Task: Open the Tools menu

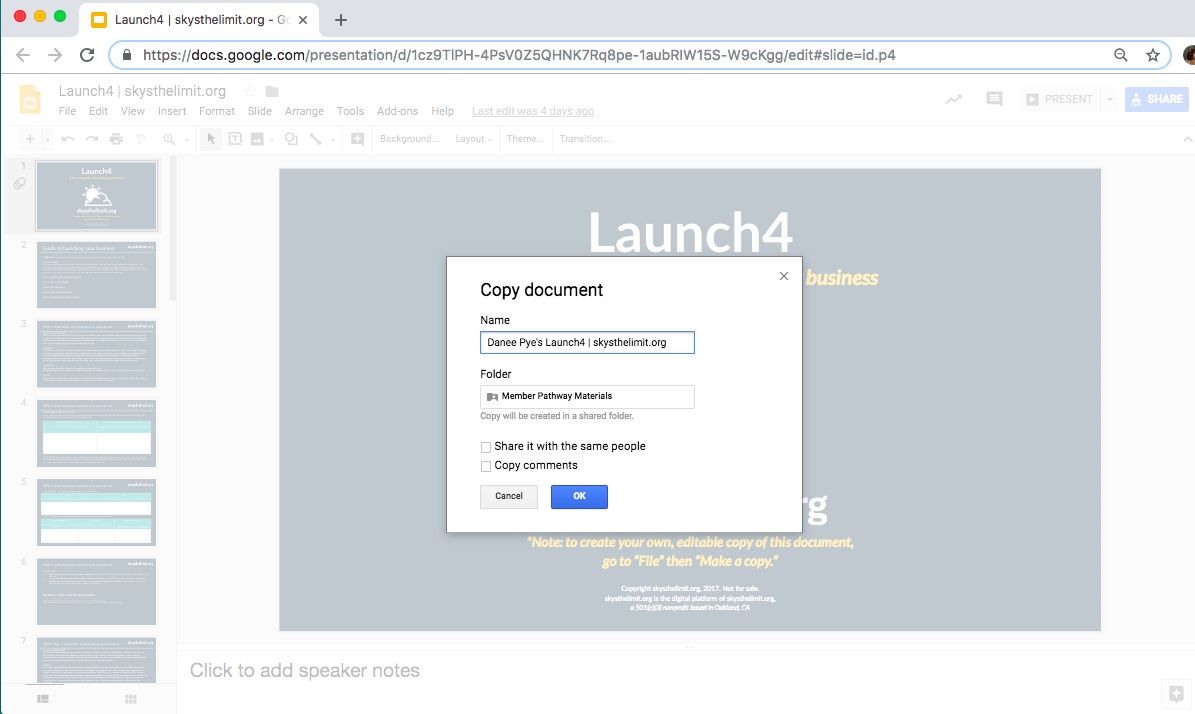Action: click(351, 111)
